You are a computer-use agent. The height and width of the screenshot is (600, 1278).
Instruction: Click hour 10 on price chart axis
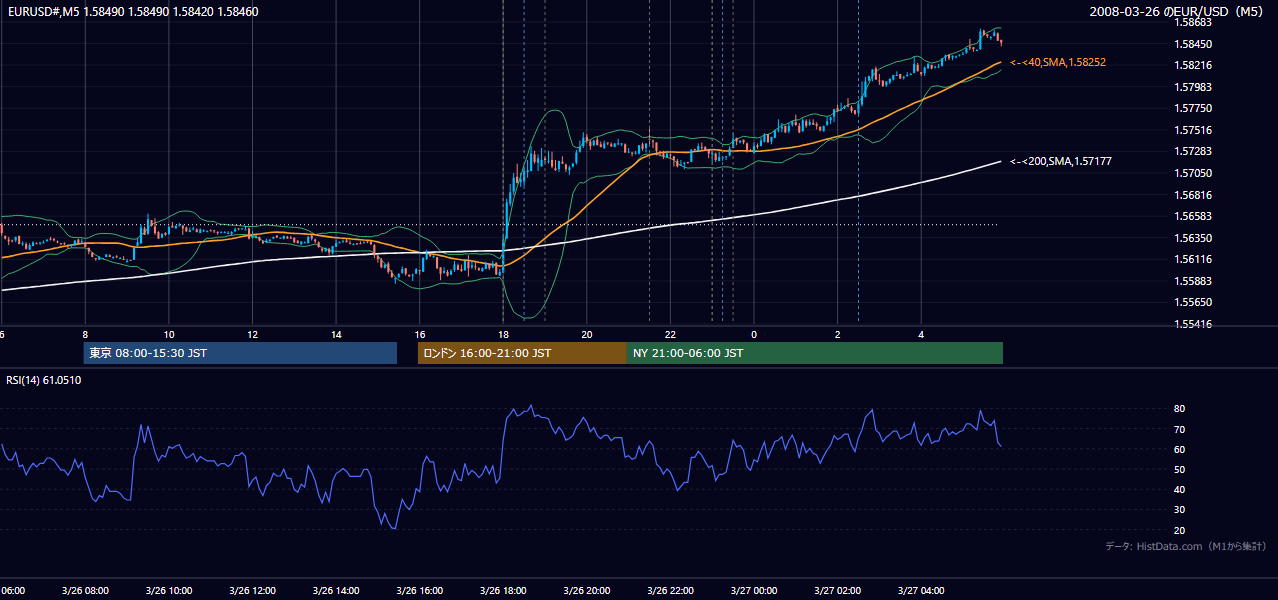click(168, 334)
